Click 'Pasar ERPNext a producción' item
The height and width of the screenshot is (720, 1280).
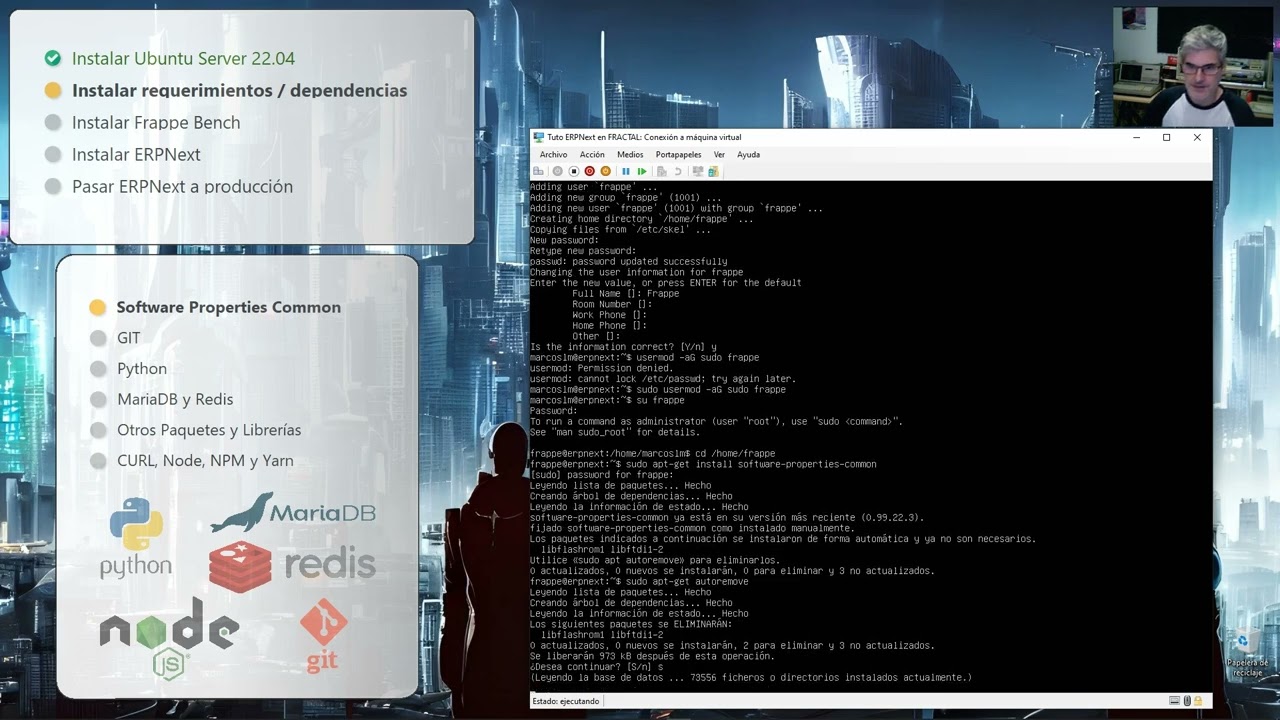coord(182,187)
